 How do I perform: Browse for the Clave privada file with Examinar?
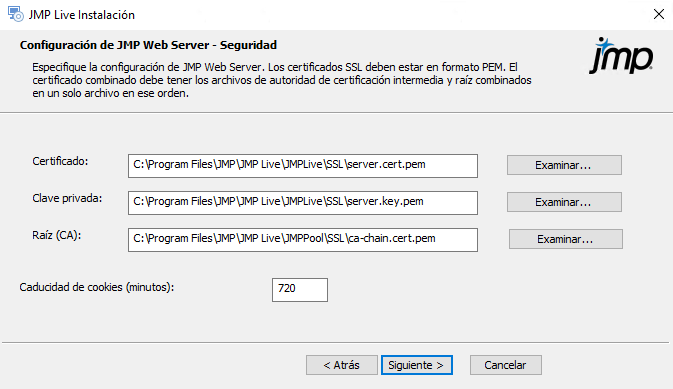564,202
